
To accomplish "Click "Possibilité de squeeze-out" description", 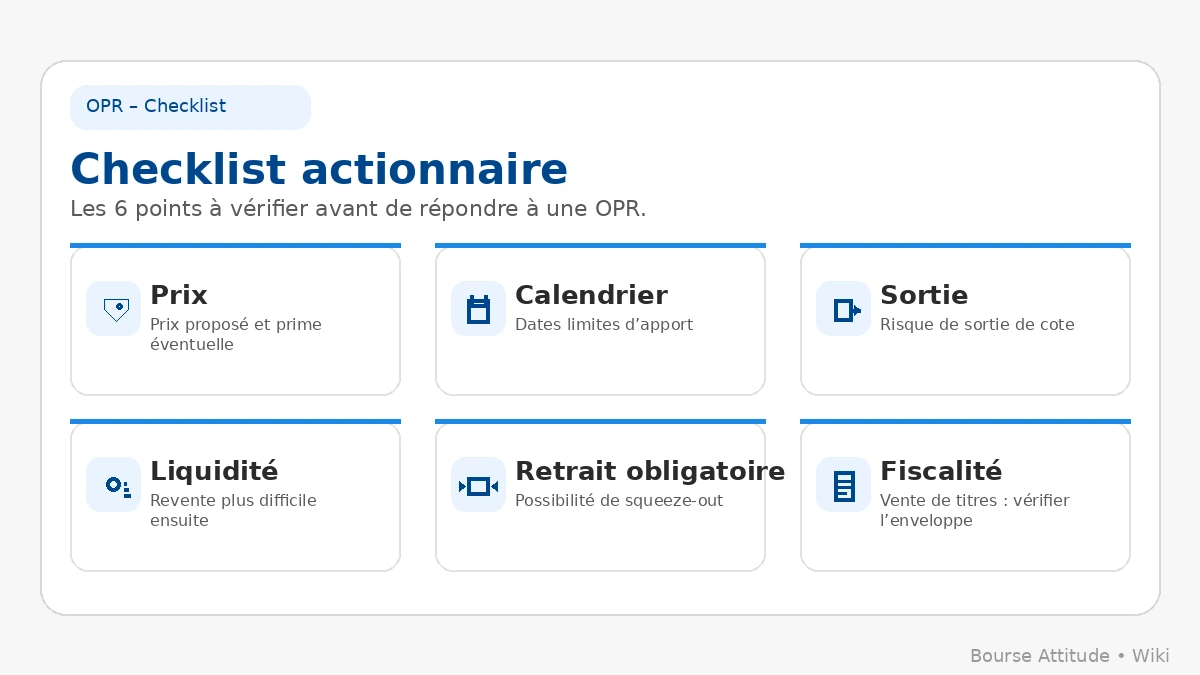I will pos(619,500).
